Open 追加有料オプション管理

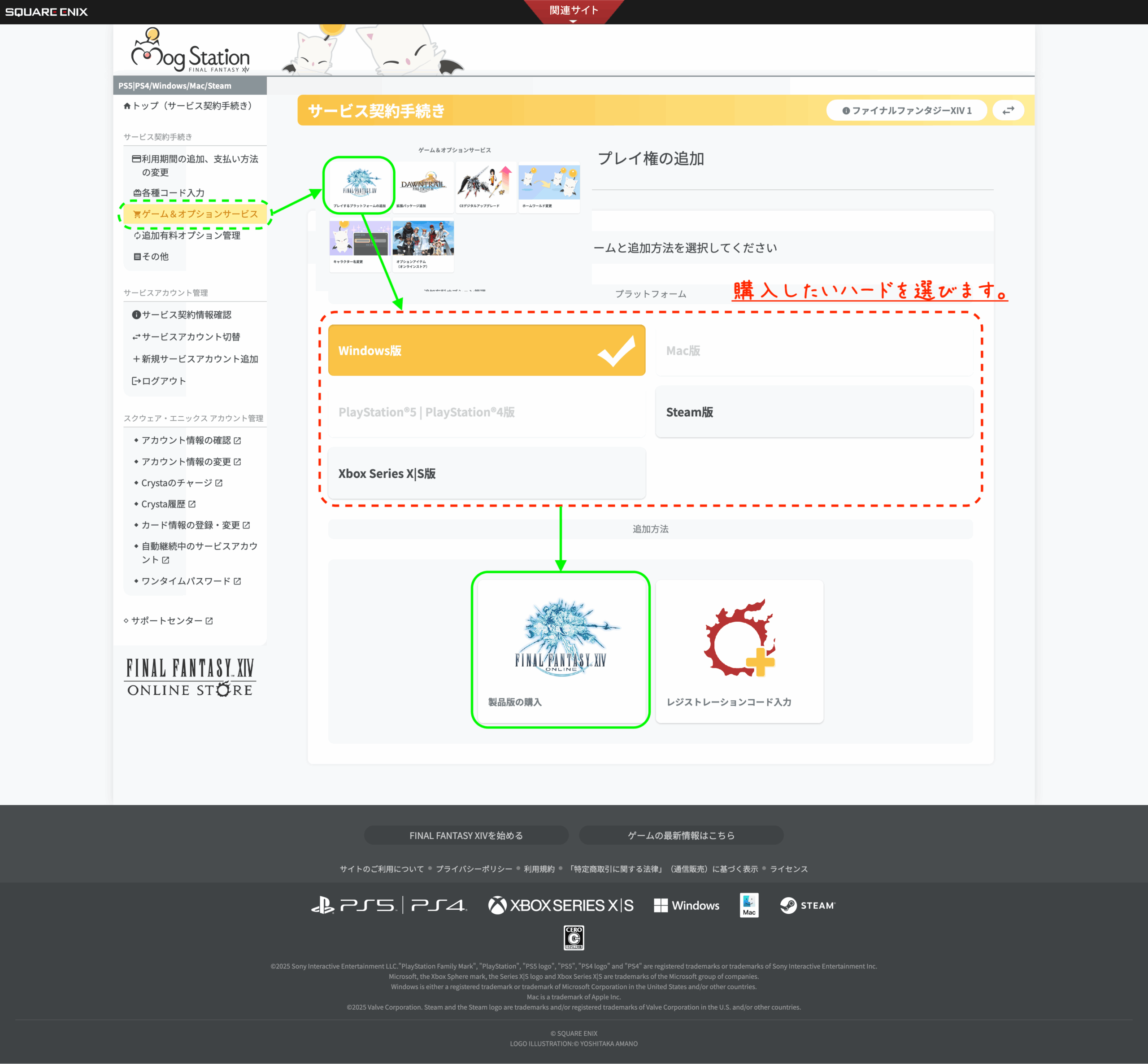tap(187, 235)
